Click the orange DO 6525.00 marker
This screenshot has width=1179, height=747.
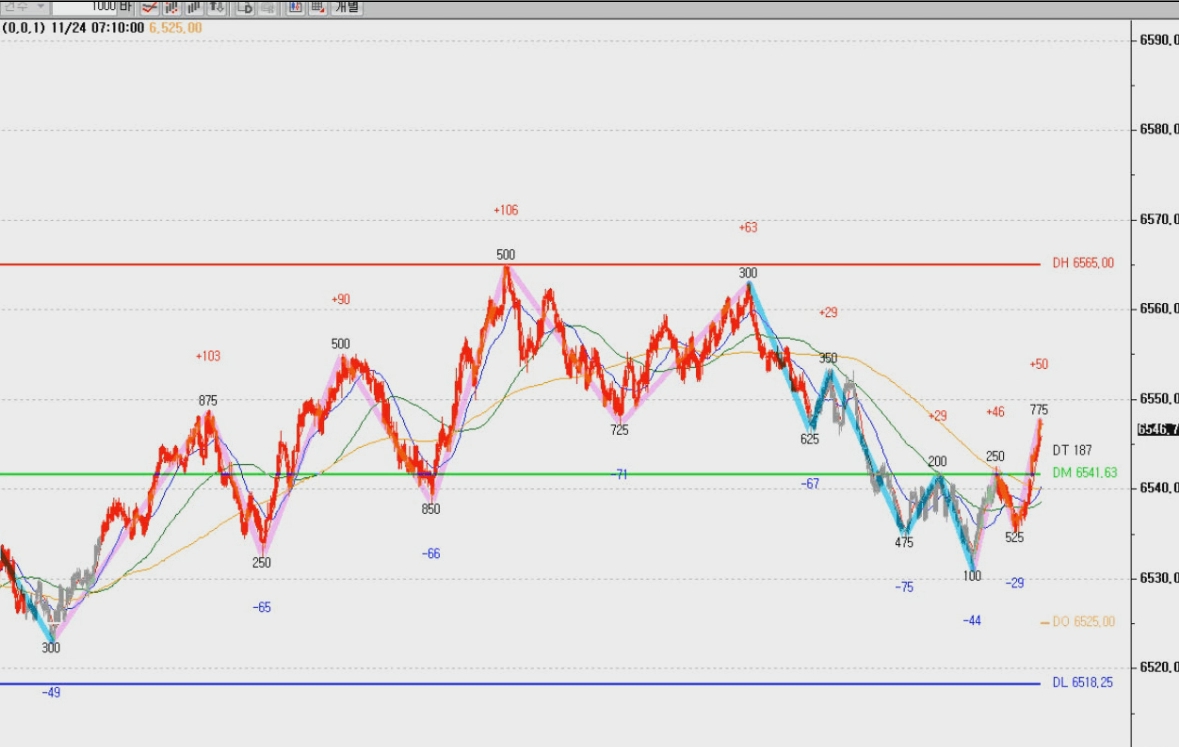(x=1077, y=621)
